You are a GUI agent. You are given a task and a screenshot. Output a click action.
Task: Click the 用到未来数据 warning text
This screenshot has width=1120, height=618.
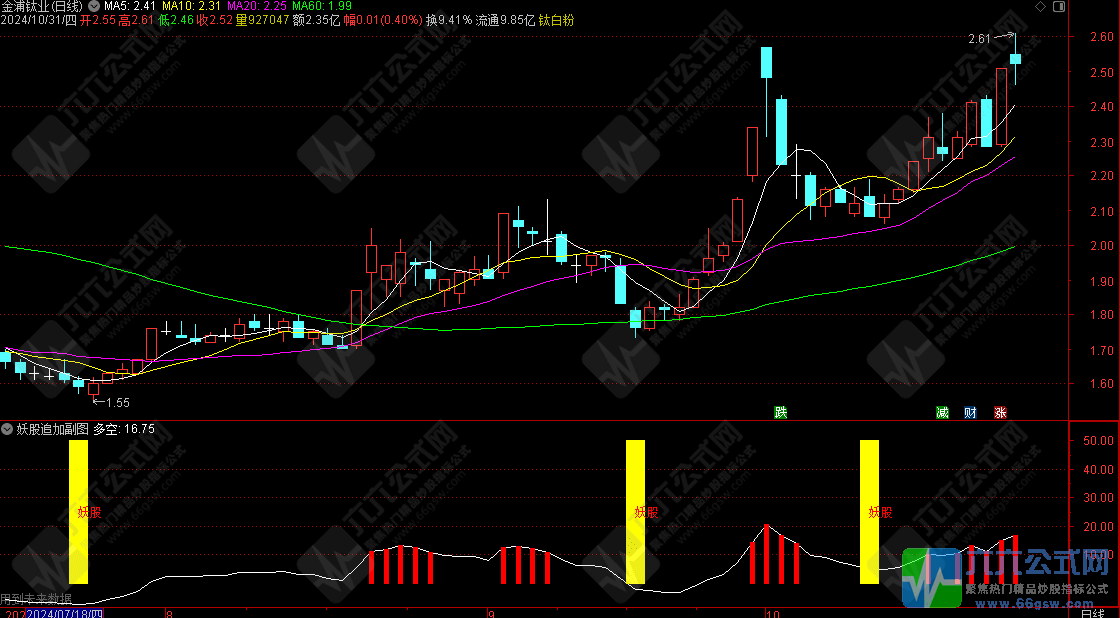tap(36, 599)
